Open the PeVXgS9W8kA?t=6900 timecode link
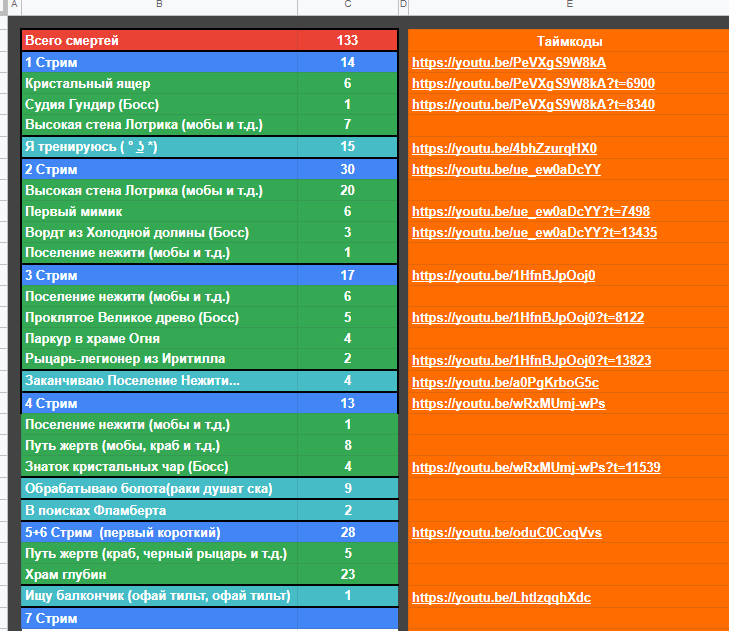729x631 pixels. pyautogui.click(x=533, y=84)
